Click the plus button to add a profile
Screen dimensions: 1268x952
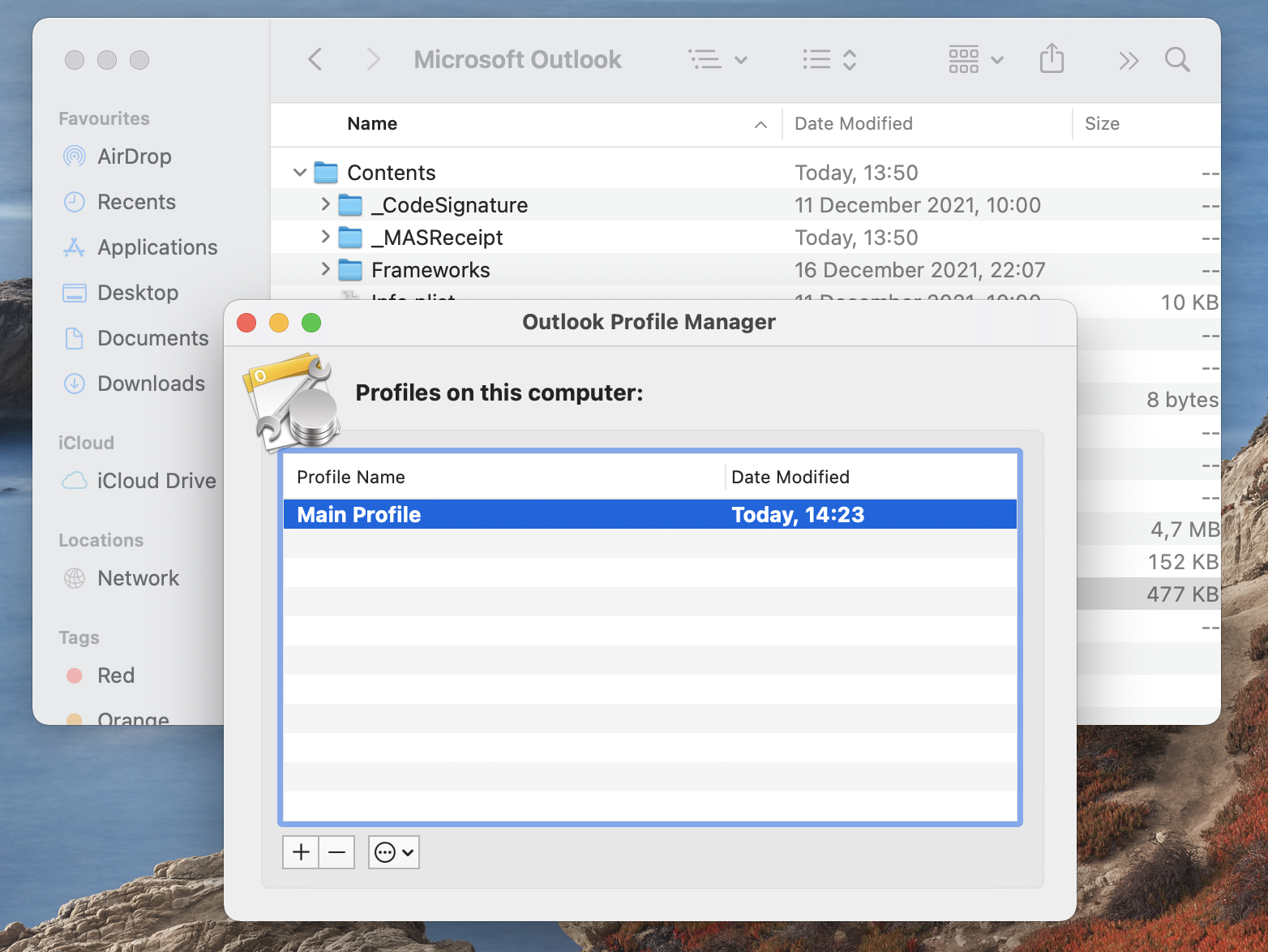(300, 851)
